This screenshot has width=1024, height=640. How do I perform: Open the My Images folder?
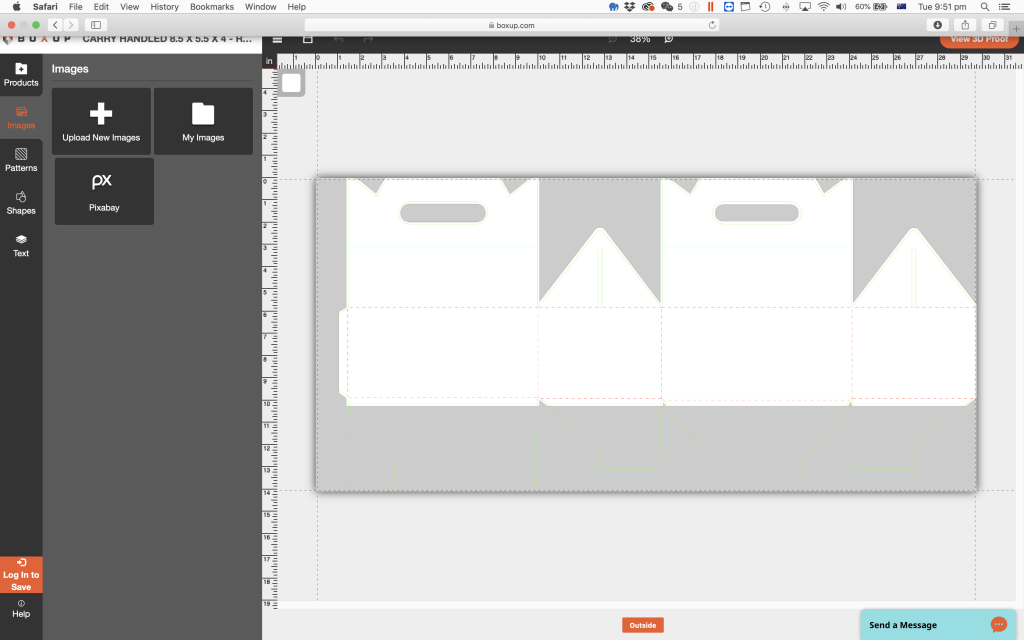(203, 121)
